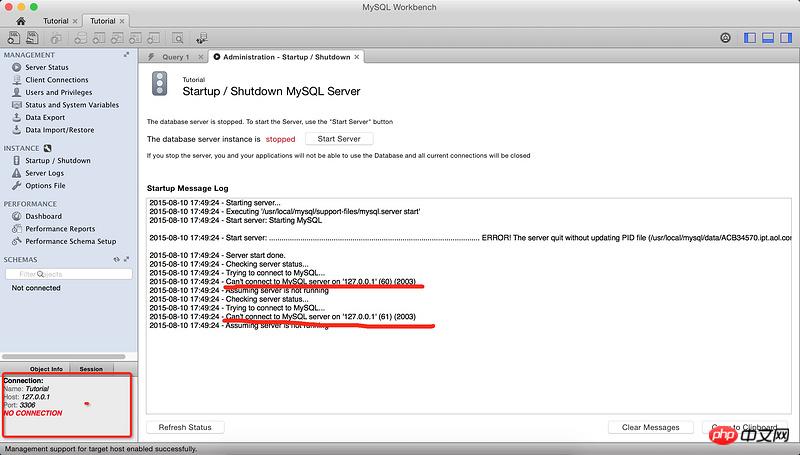Click the search table data icon
The width and height of the screenshot is (800, 455).
coord(178,38)
